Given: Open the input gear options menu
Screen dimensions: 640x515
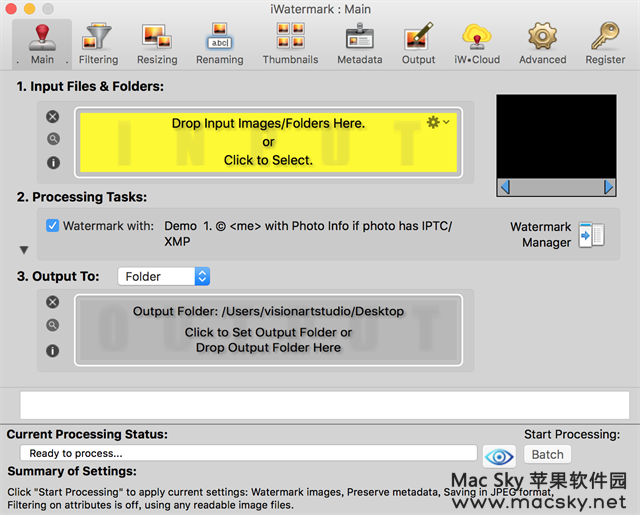Looking at the screenshot, I should pos(438,122).
